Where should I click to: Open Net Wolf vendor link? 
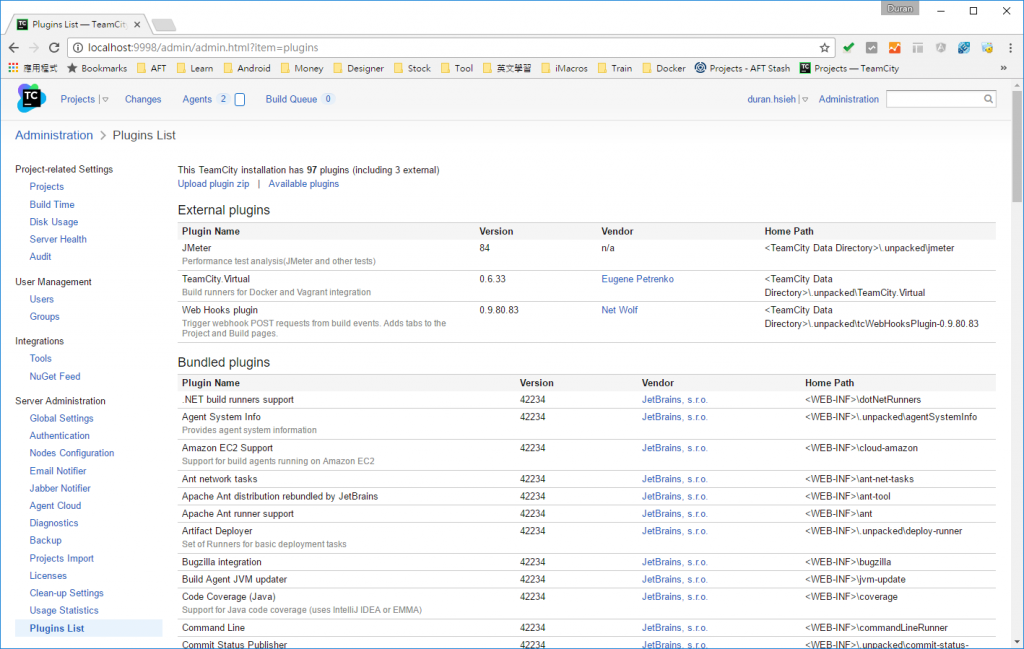pyautogui.click(x=619, y=309)
